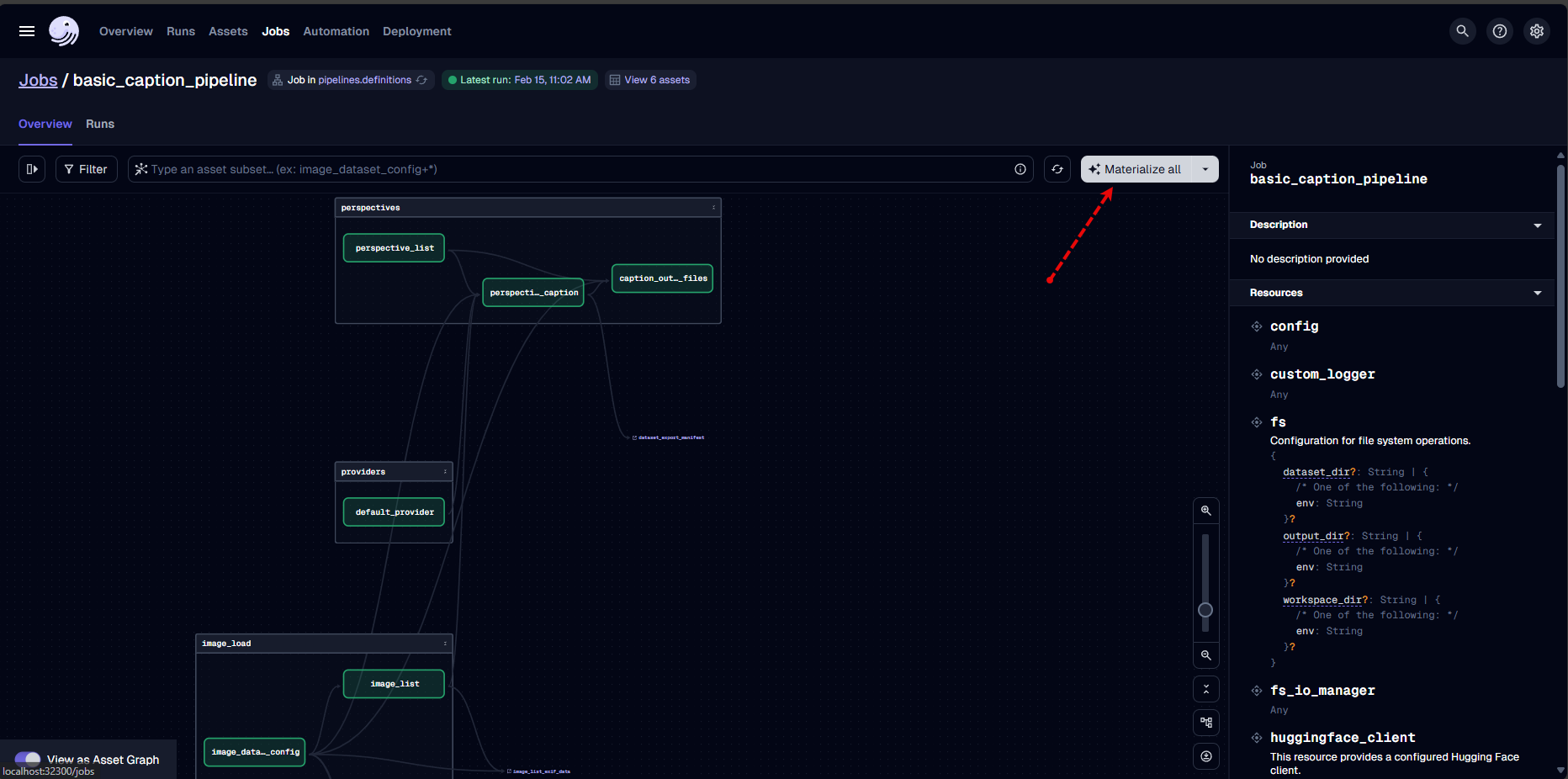This screenshot has height=779, width=1568.
Task: Select the perspecti…caption asset node
Action: coord(533,293)
